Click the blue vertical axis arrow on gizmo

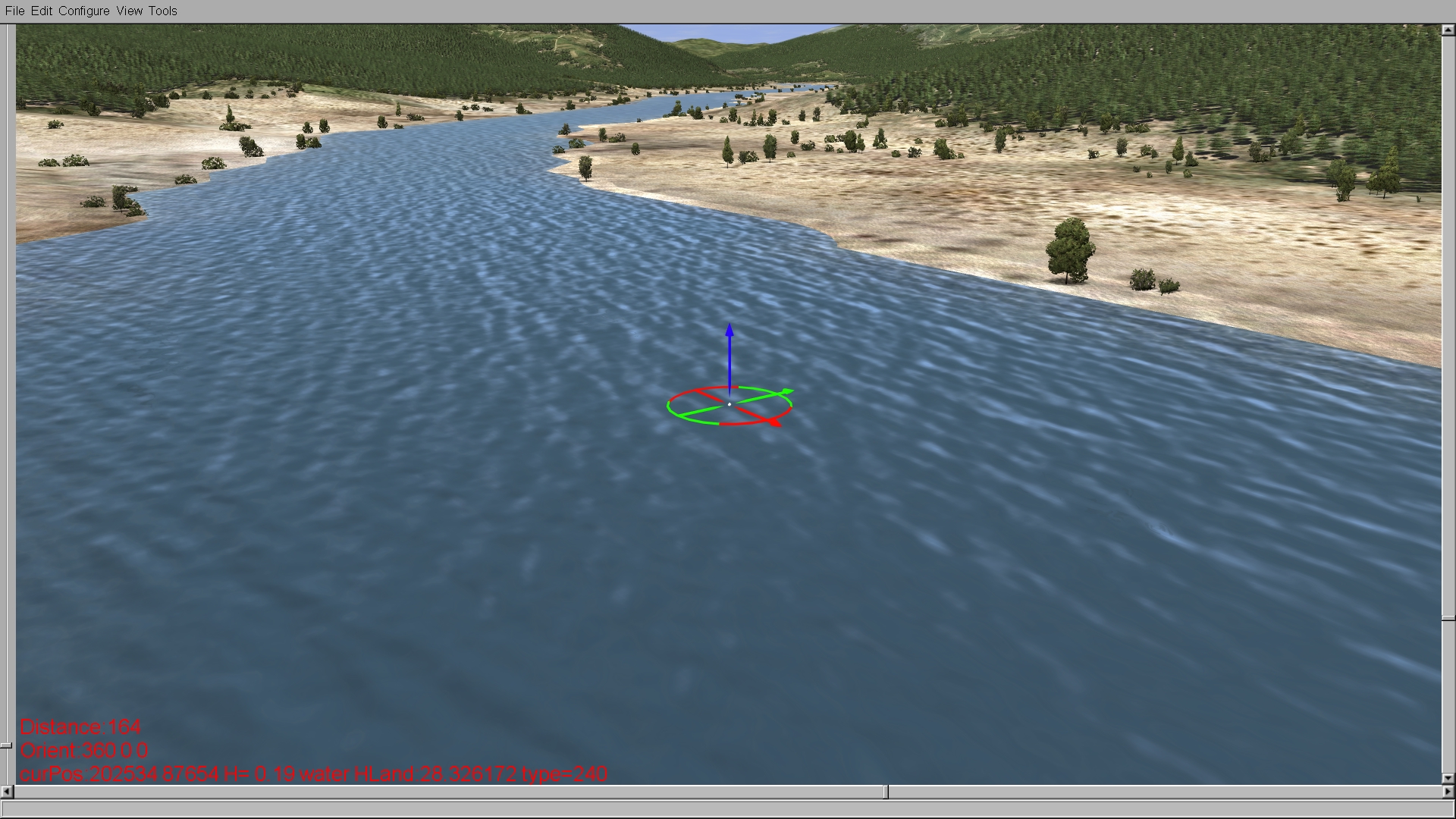730,356
